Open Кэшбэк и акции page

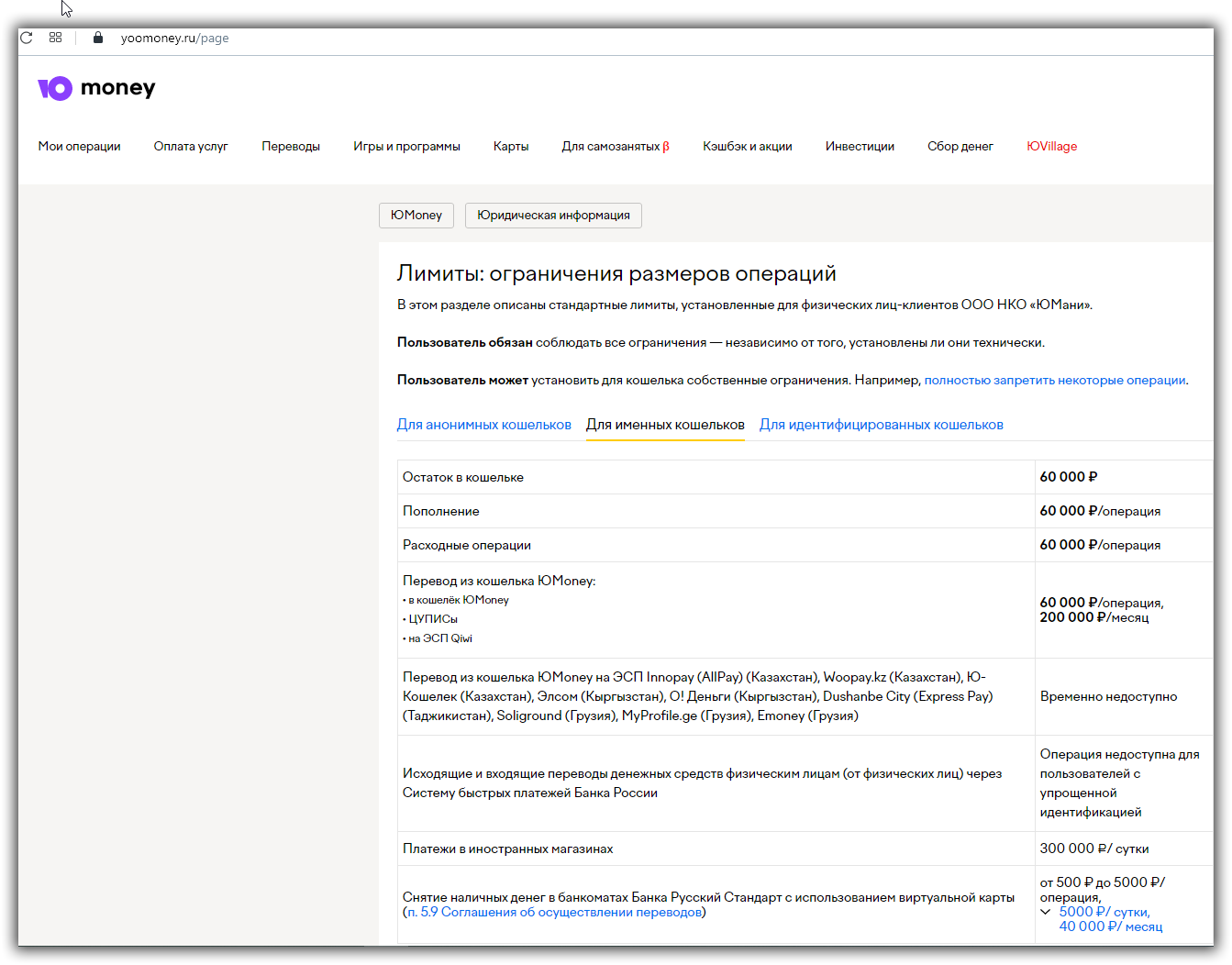(748, 146)
